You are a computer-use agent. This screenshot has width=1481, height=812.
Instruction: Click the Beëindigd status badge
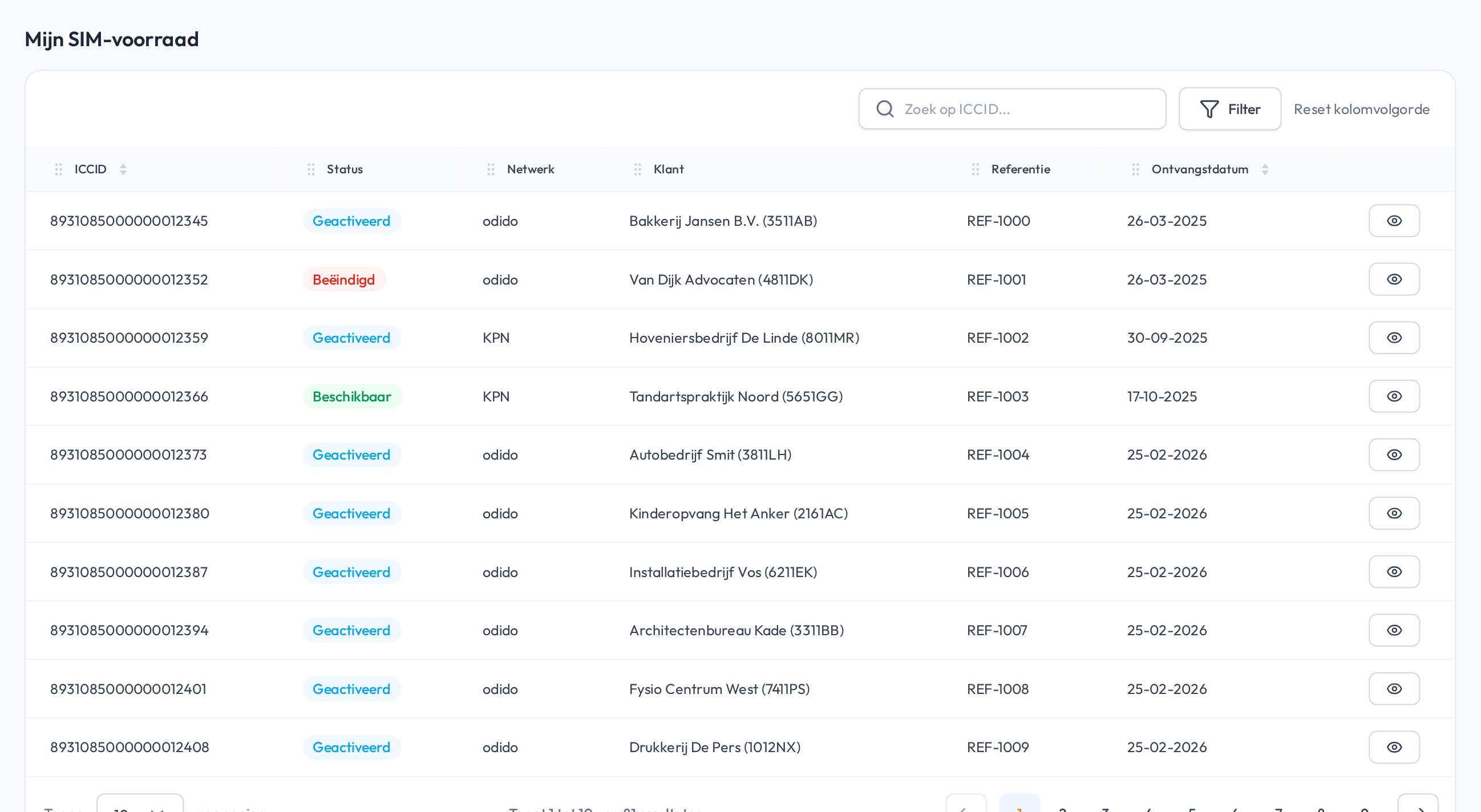pyautogui.click(x=344, y=279)
